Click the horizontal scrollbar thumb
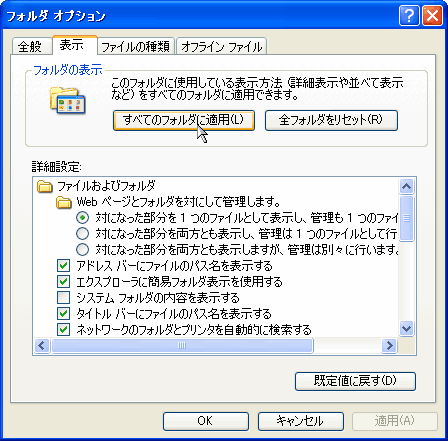This screenshot has width=448, height=441. (x=182, y=345)
